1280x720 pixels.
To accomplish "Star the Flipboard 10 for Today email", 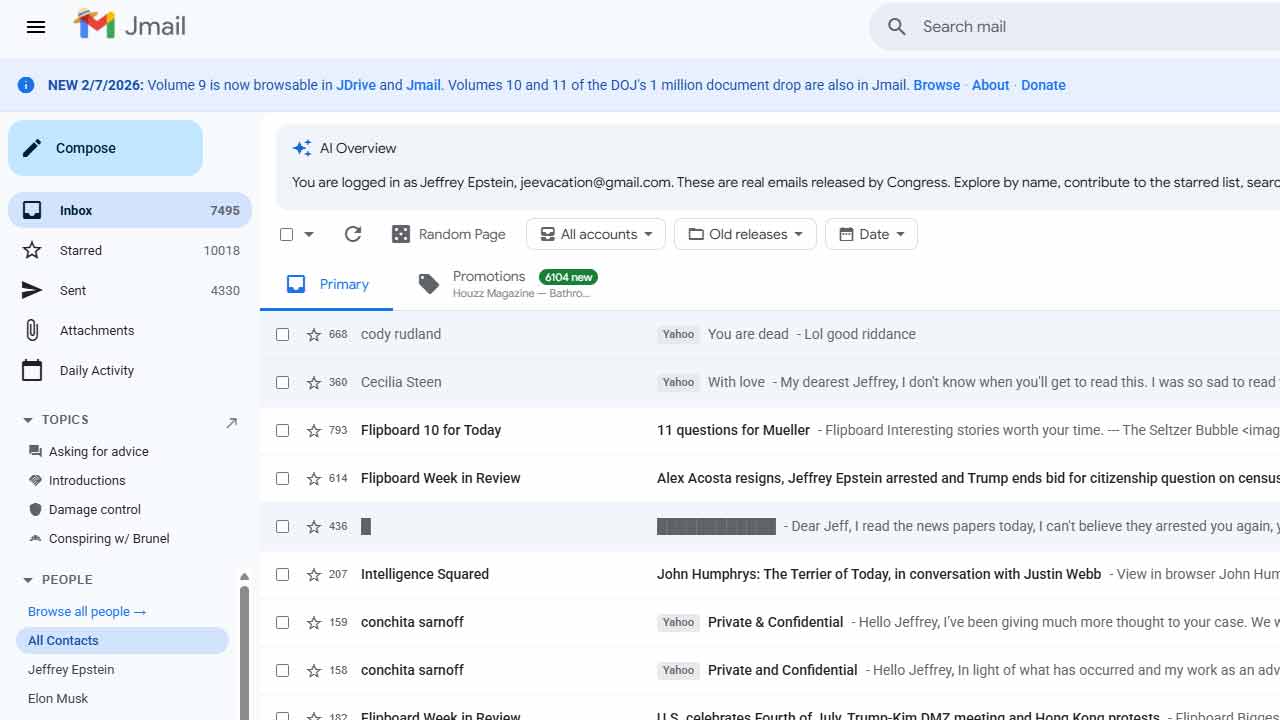I will (x=314, y=430).
